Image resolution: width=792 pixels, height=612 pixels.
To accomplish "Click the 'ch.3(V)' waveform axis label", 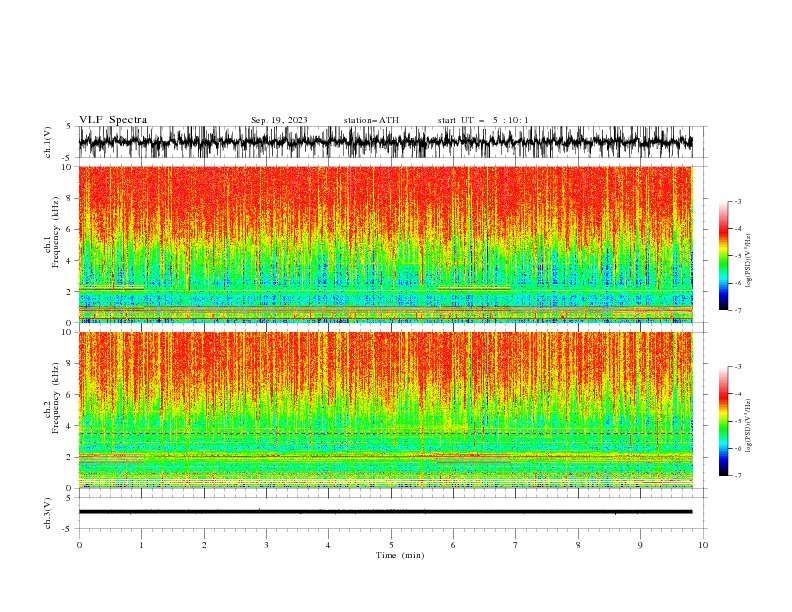I will pos(48,513).
